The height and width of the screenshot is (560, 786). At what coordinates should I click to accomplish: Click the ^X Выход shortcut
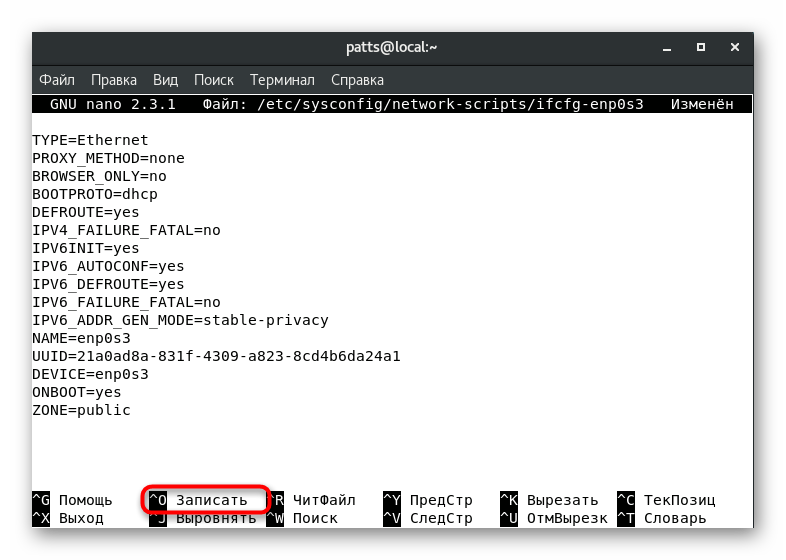tap(68, 518)
